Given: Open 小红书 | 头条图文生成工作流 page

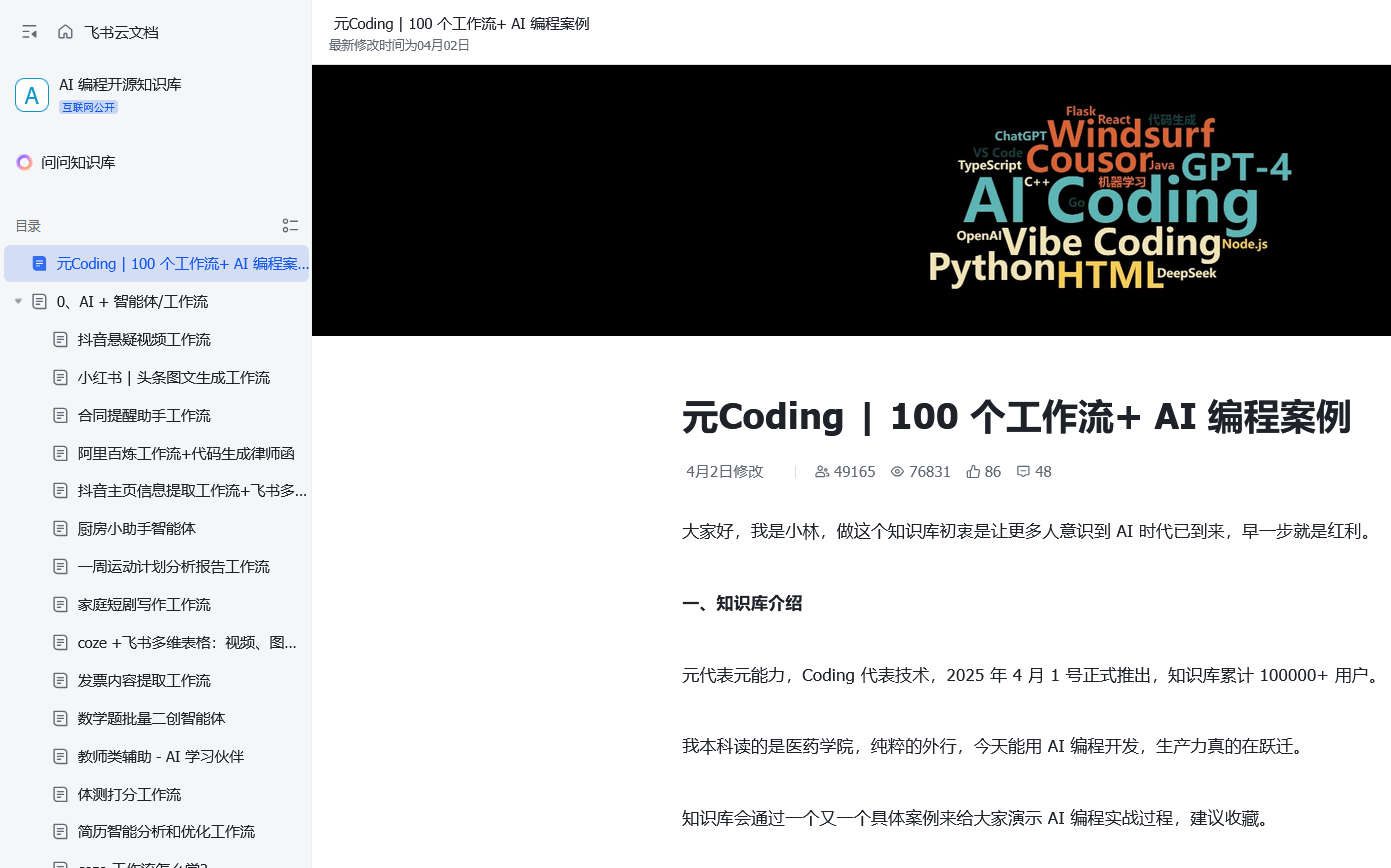Looking at the screenshot, I should click(173, 378).
